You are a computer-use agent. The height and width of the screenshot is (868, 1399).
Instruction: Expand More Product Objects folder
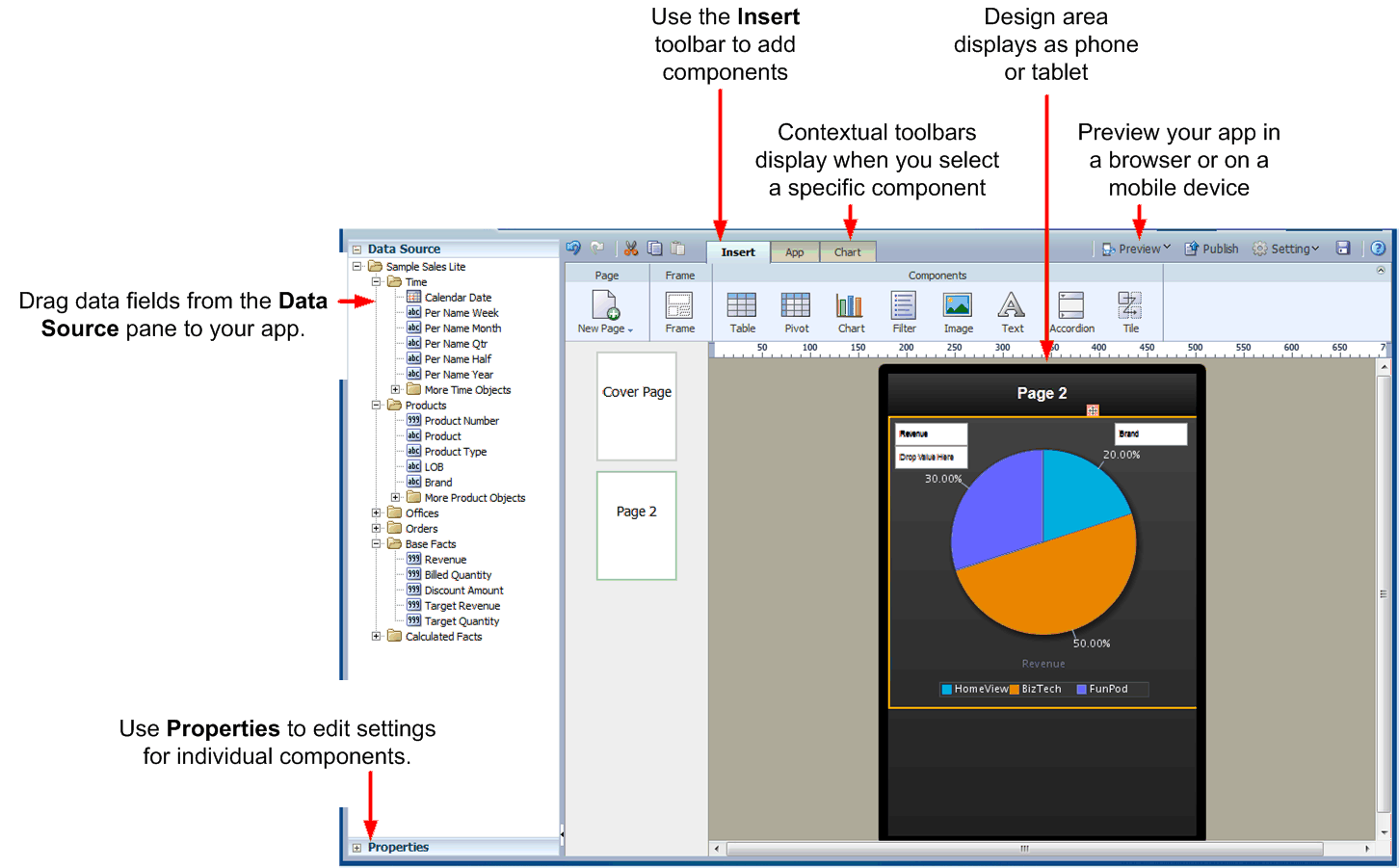coord(395,497)
